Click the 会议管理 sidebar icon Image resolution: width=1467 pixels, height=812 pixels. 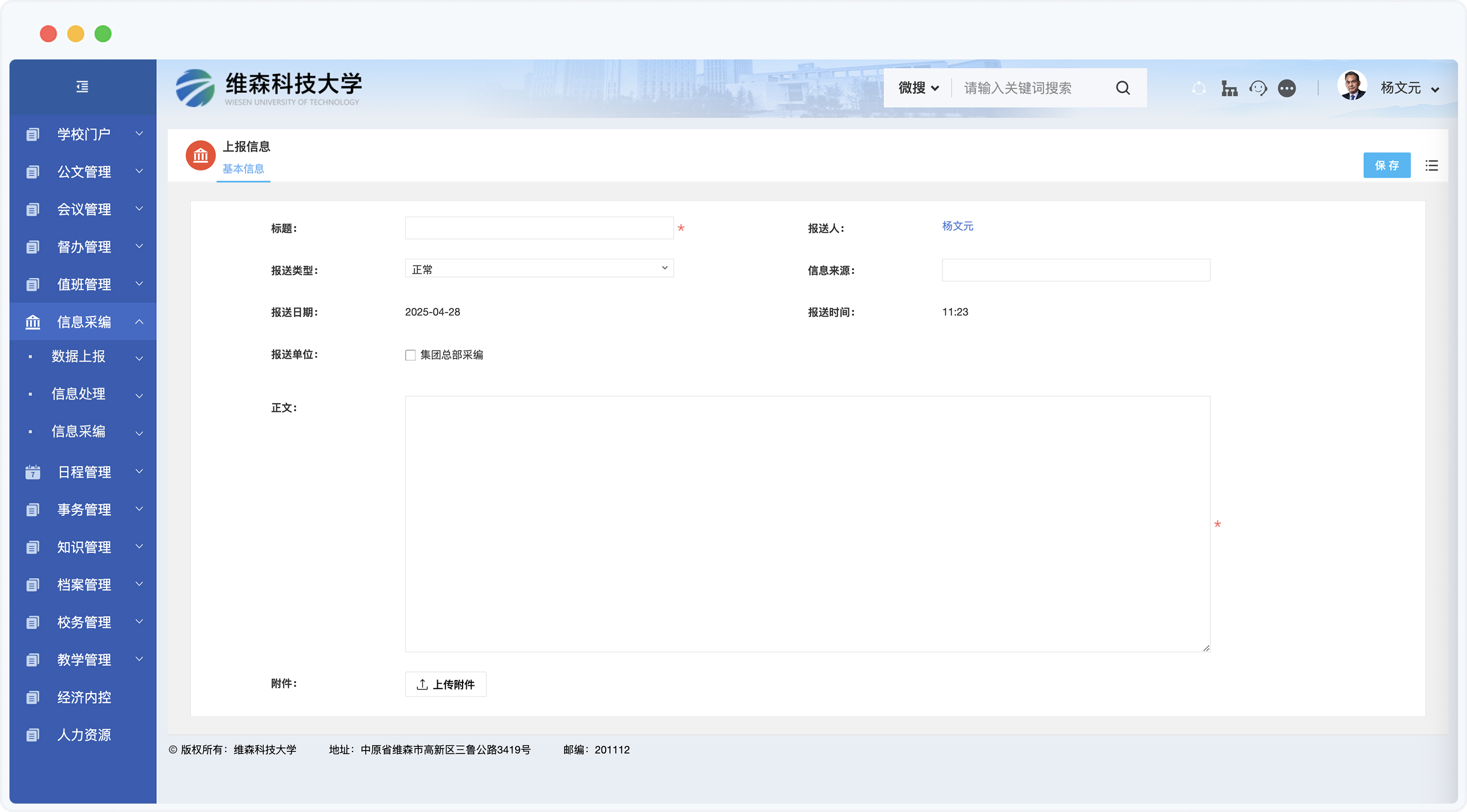coord(33,209)
